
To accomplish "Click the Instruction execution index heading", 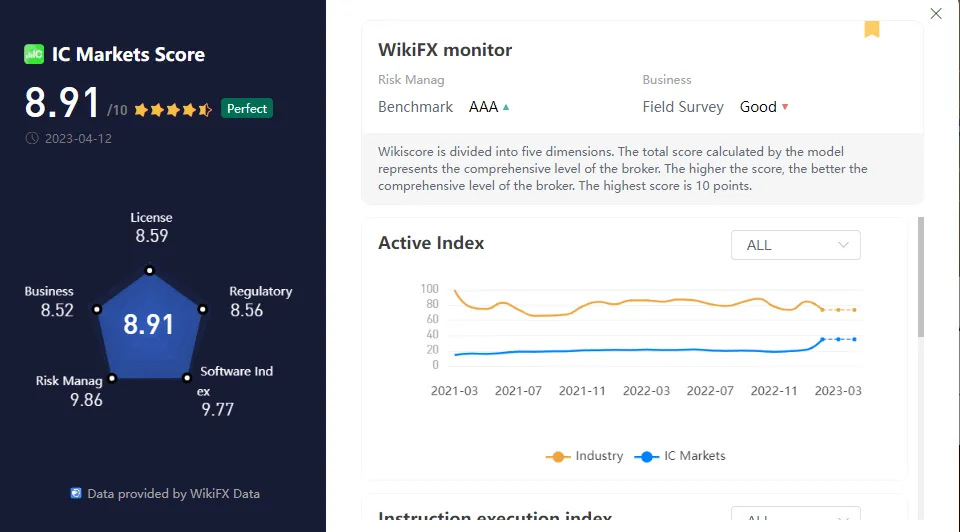I will click(495, 515).
